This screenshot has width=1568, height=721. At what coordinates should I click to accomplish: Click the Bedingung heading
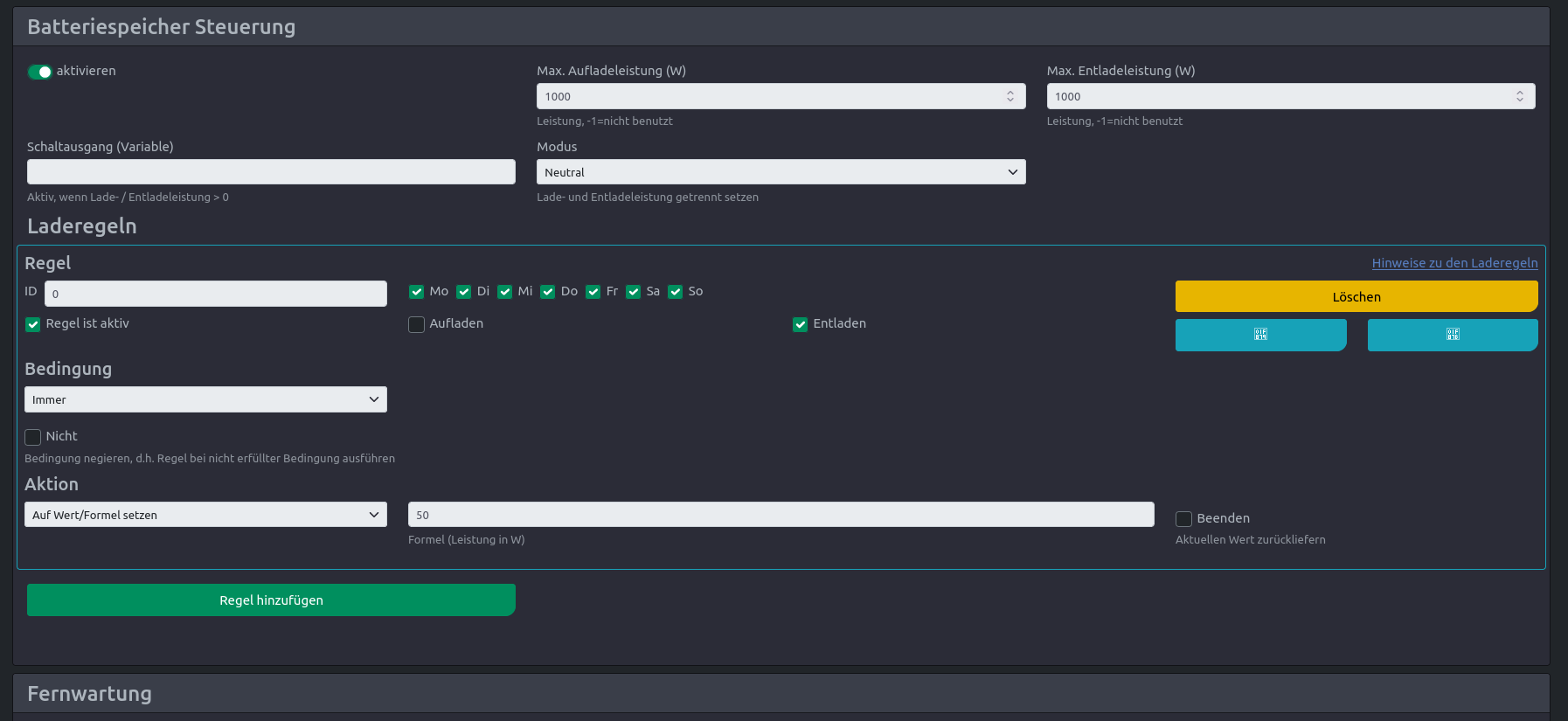[68, 369]
